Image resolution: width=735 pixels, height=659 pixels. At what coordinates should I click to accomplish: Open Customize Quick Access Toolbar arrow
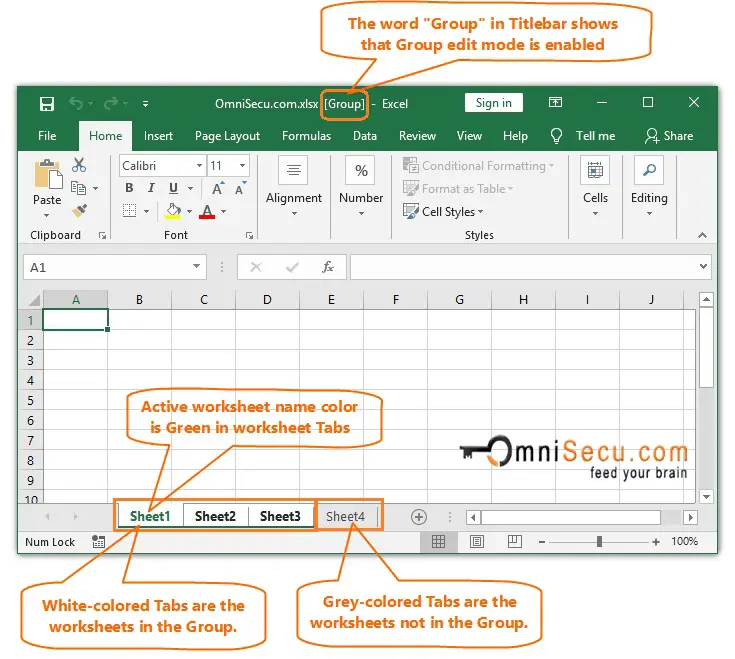point(145,104)
